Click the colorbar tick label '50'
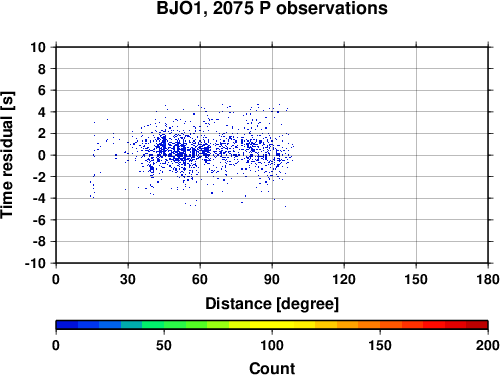 pos(164,345)
